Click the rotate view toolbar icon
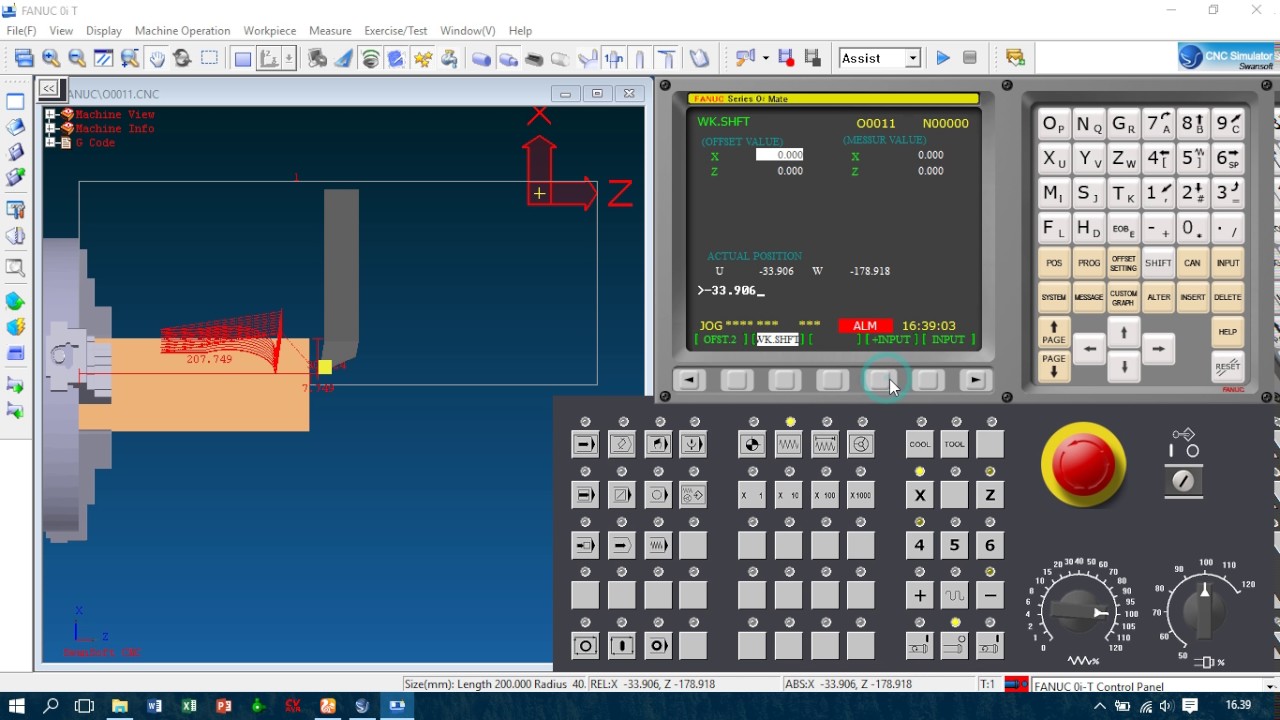This screenshot has height=720, width=1280. 182,58
